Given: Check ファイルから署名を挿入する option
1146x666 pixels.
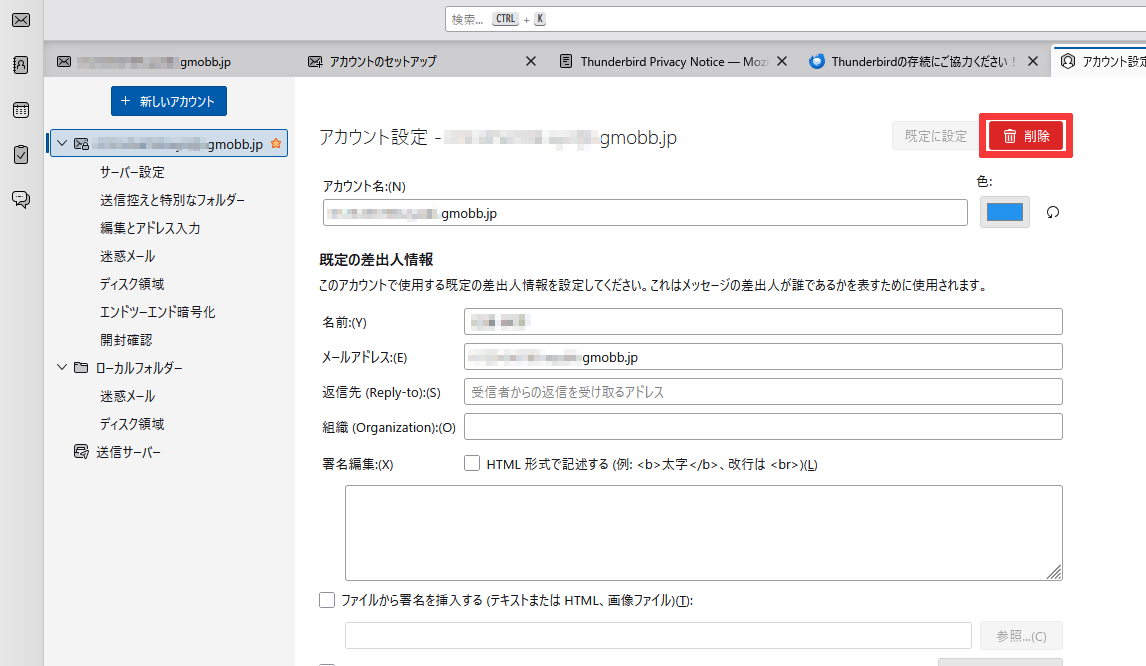Looking at the screenshot, I should (x=327, y=600).
